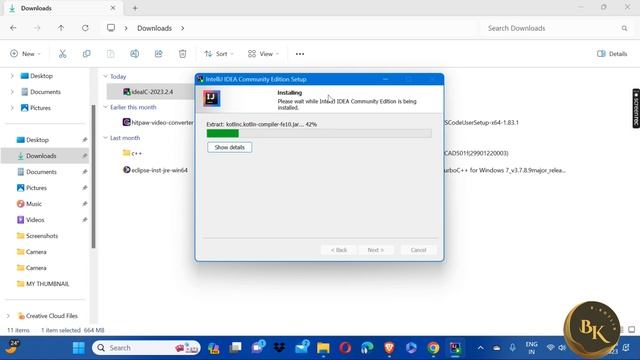Image resolution: width=640 pixels, height=360 pixels.
Task: Open the View dropdown
Action: [x=263, y=54]
